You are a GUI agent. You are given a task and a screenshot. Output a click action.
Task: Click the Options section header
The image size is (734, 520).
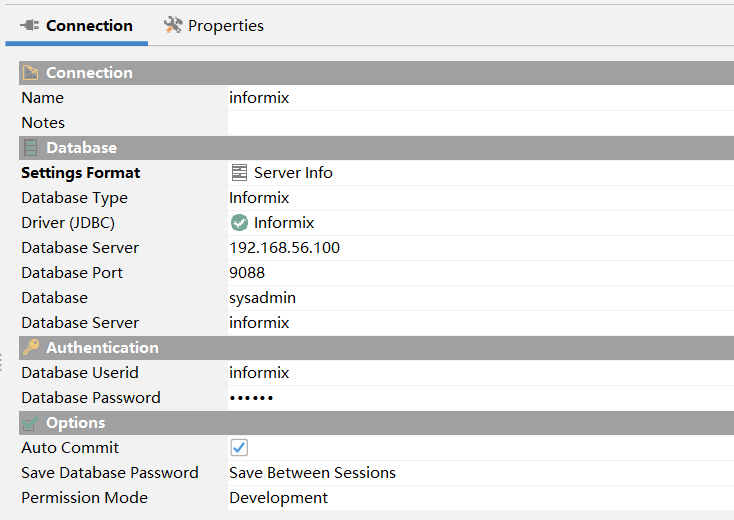click(x=376, y=423)
